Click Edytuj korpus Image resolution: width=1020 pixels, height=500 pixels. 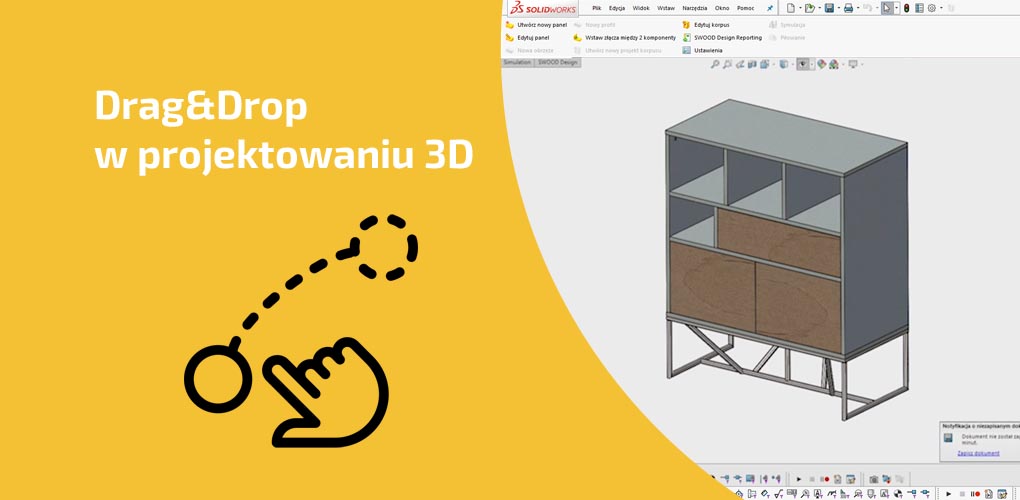(706, 25)
